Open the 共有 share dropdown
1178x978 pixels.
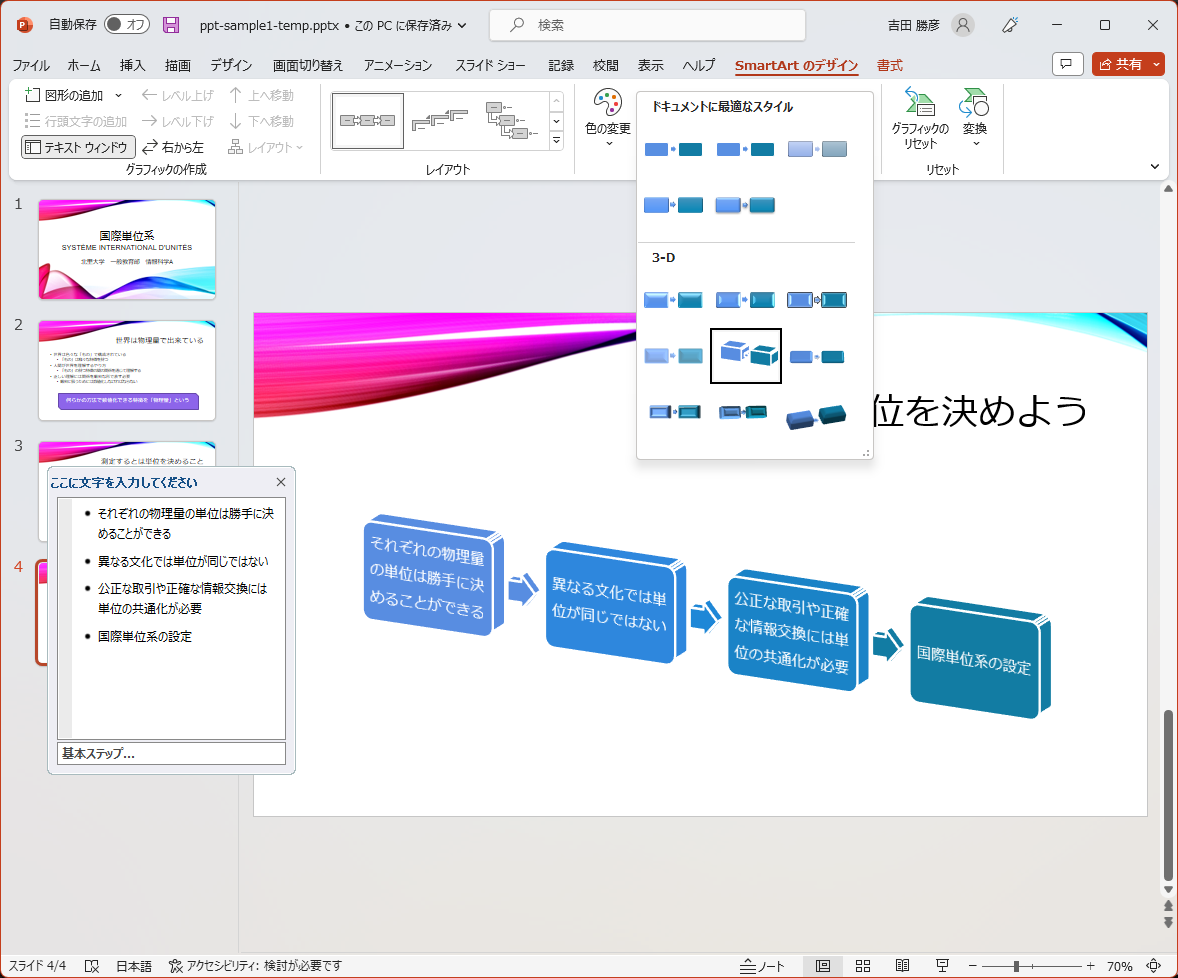click(1157, 64)
